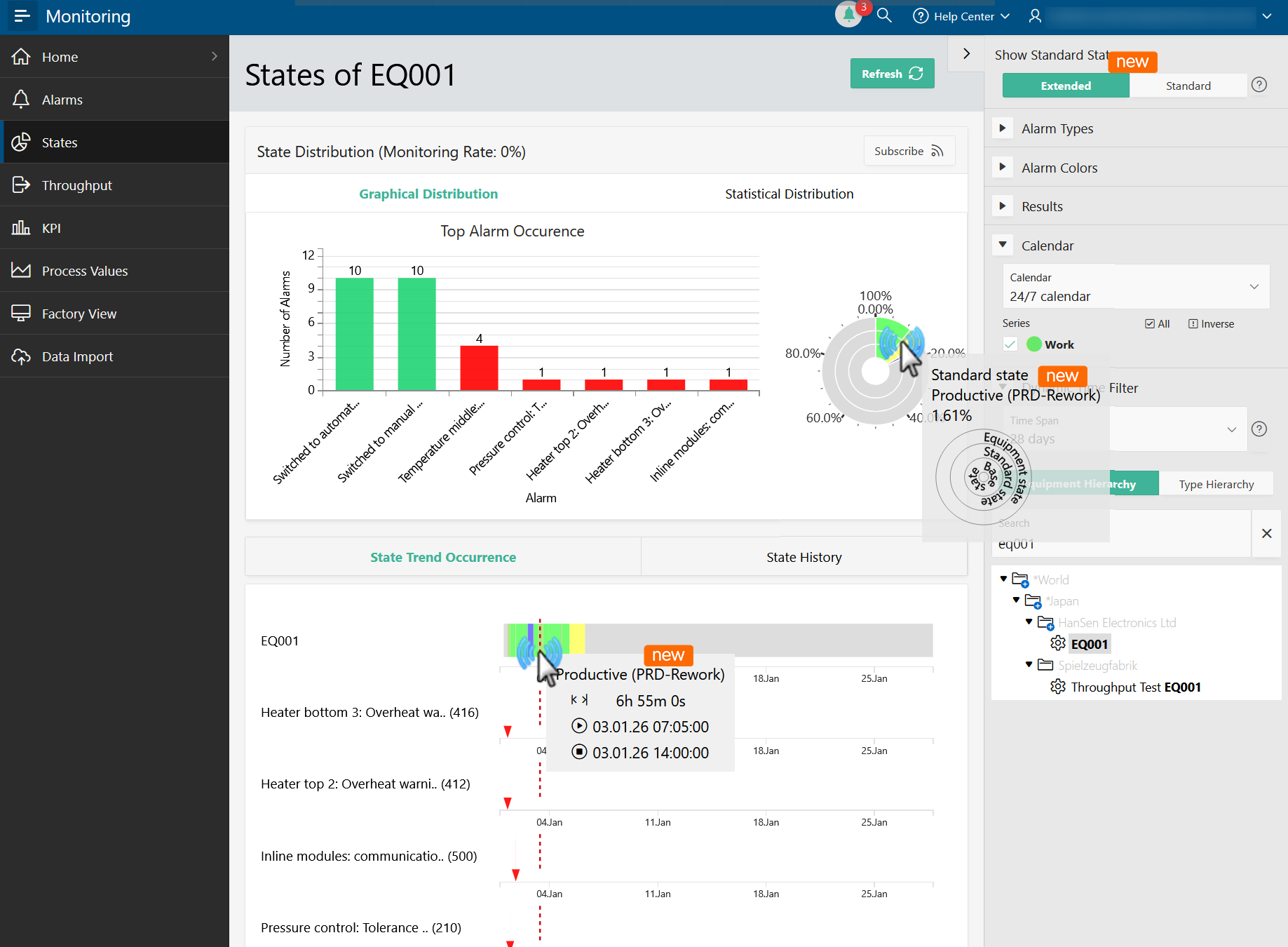Click the hamburger menu icon
Image resolution: width=1288 pixels, height=947 pixels.
22,16
